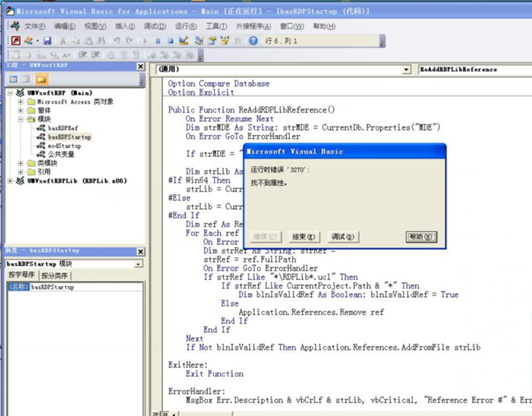
Task: Click the Cut scissors icon
Action: [x=63, y=41]
